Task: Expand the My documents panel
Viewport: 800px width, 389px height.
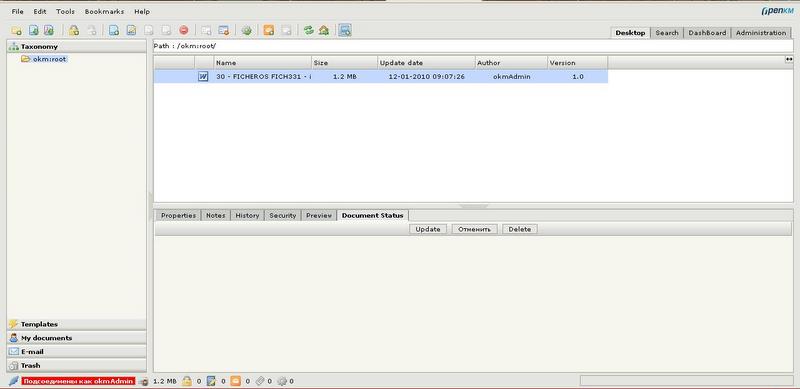Action: (x=77, y=338)
